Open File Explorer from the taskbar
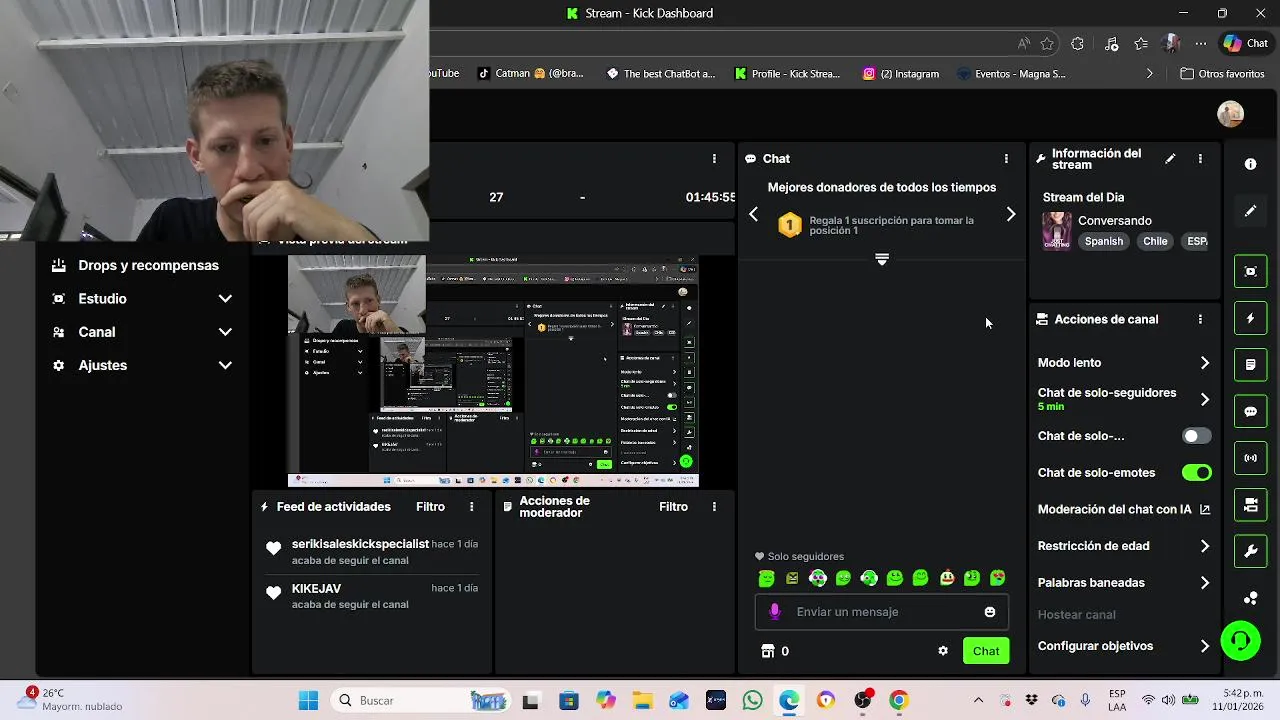 [642, 701]
